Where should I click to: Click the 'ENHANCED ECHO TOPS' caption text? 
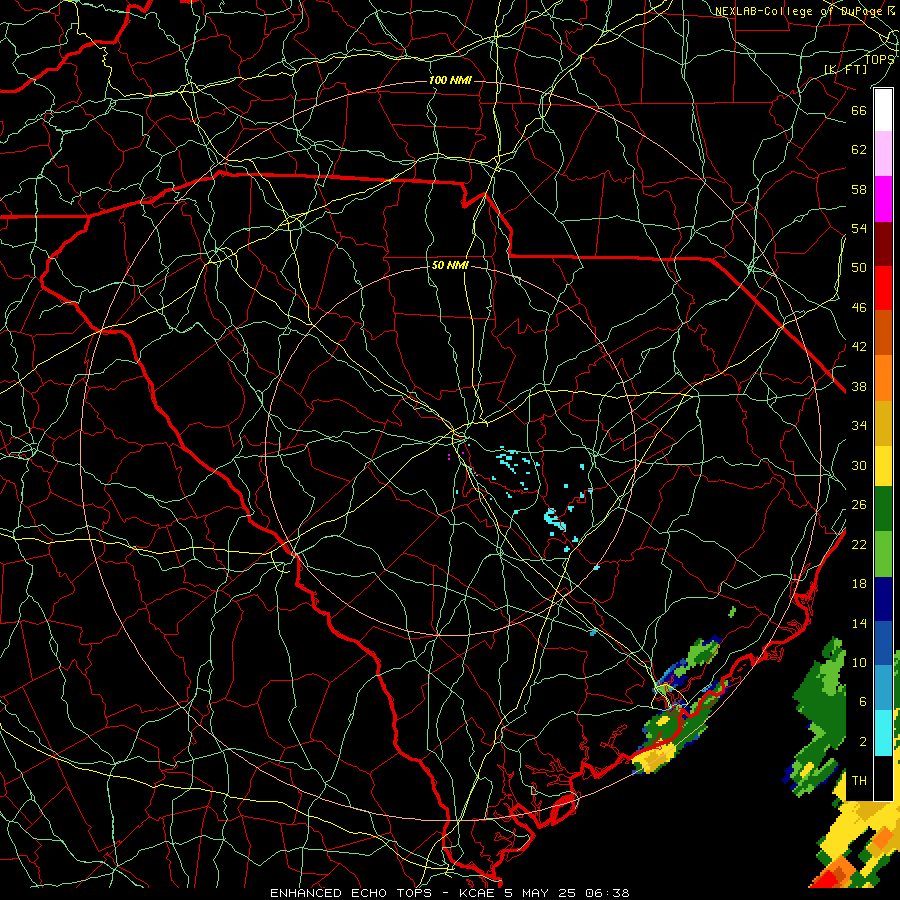[350, 893]
